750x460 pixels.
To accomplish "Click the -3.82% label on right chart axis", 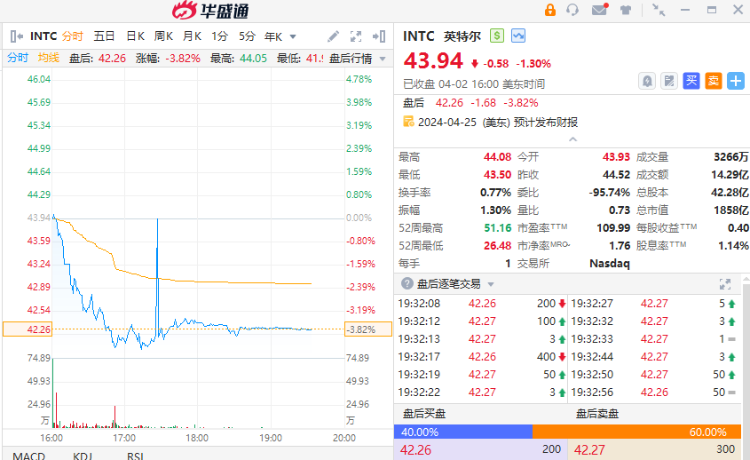I will pyautogui.click(x=368, y=329).
